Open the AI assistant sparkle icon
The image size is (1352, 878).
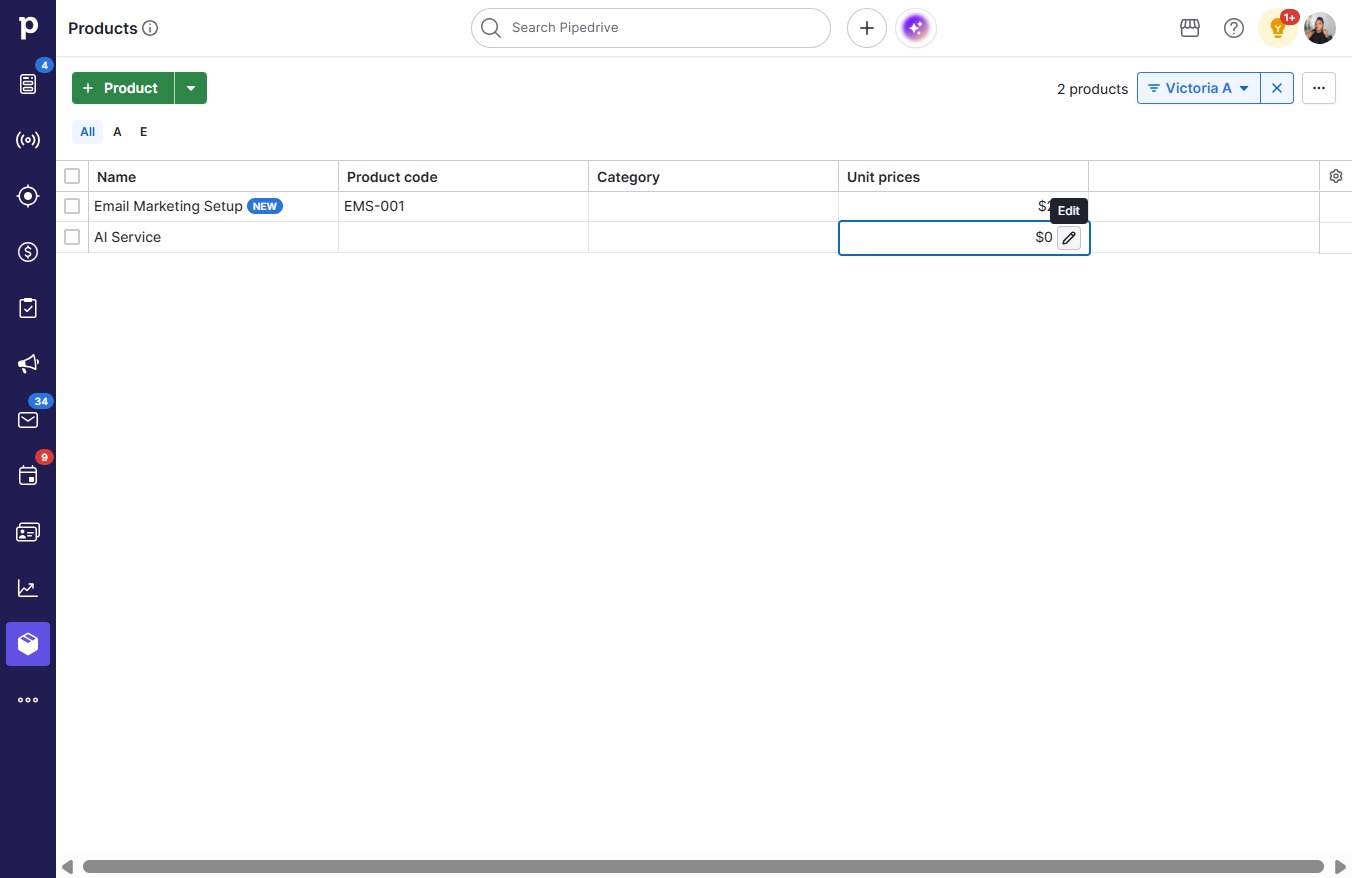(916, 28)
